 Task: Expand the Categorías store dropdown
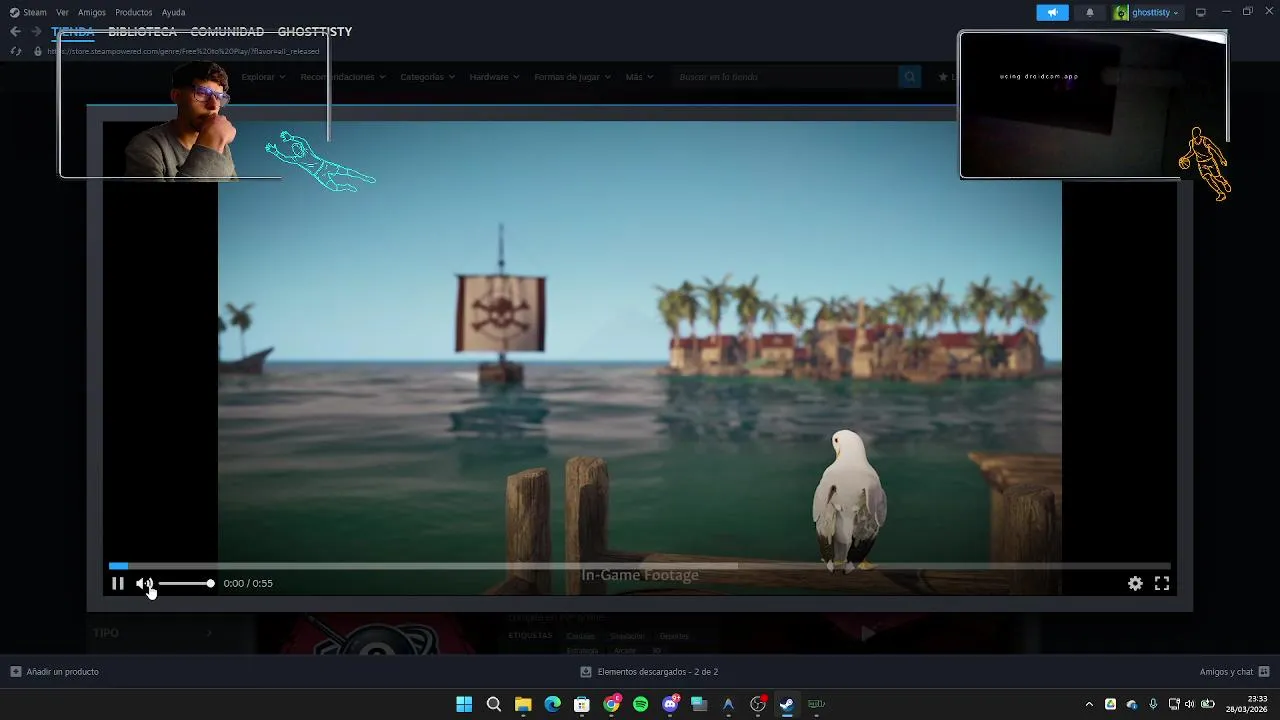427,77
